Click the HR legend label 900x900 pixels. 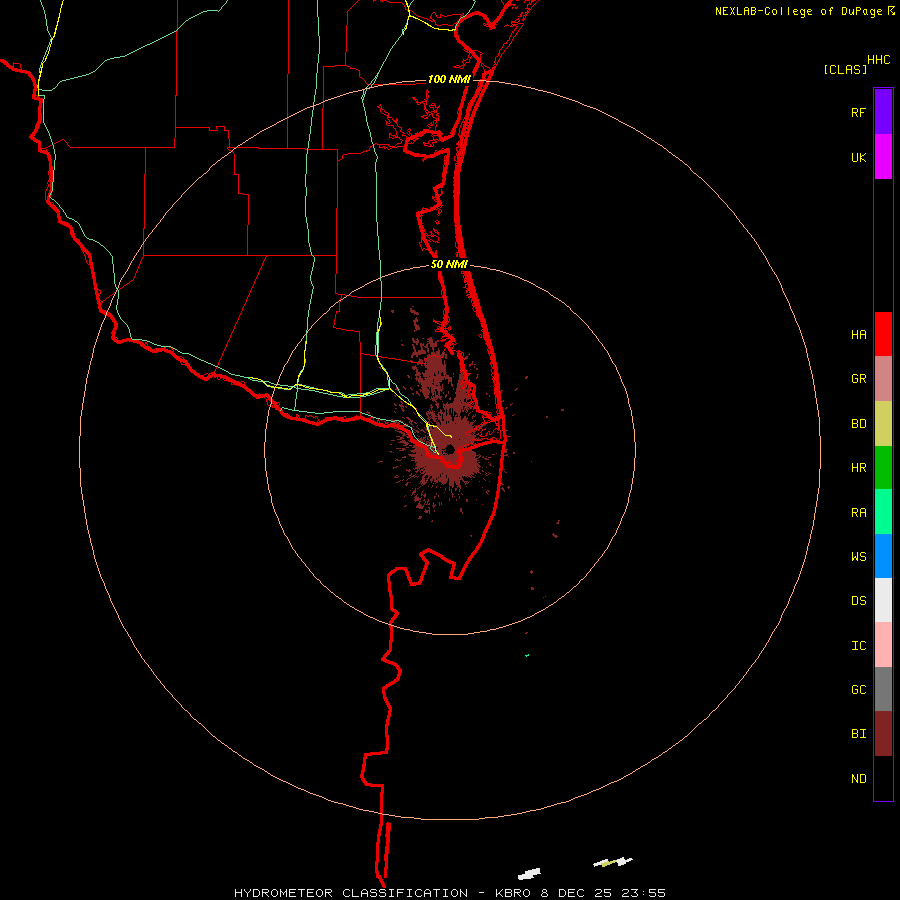[x=859, y=468]
